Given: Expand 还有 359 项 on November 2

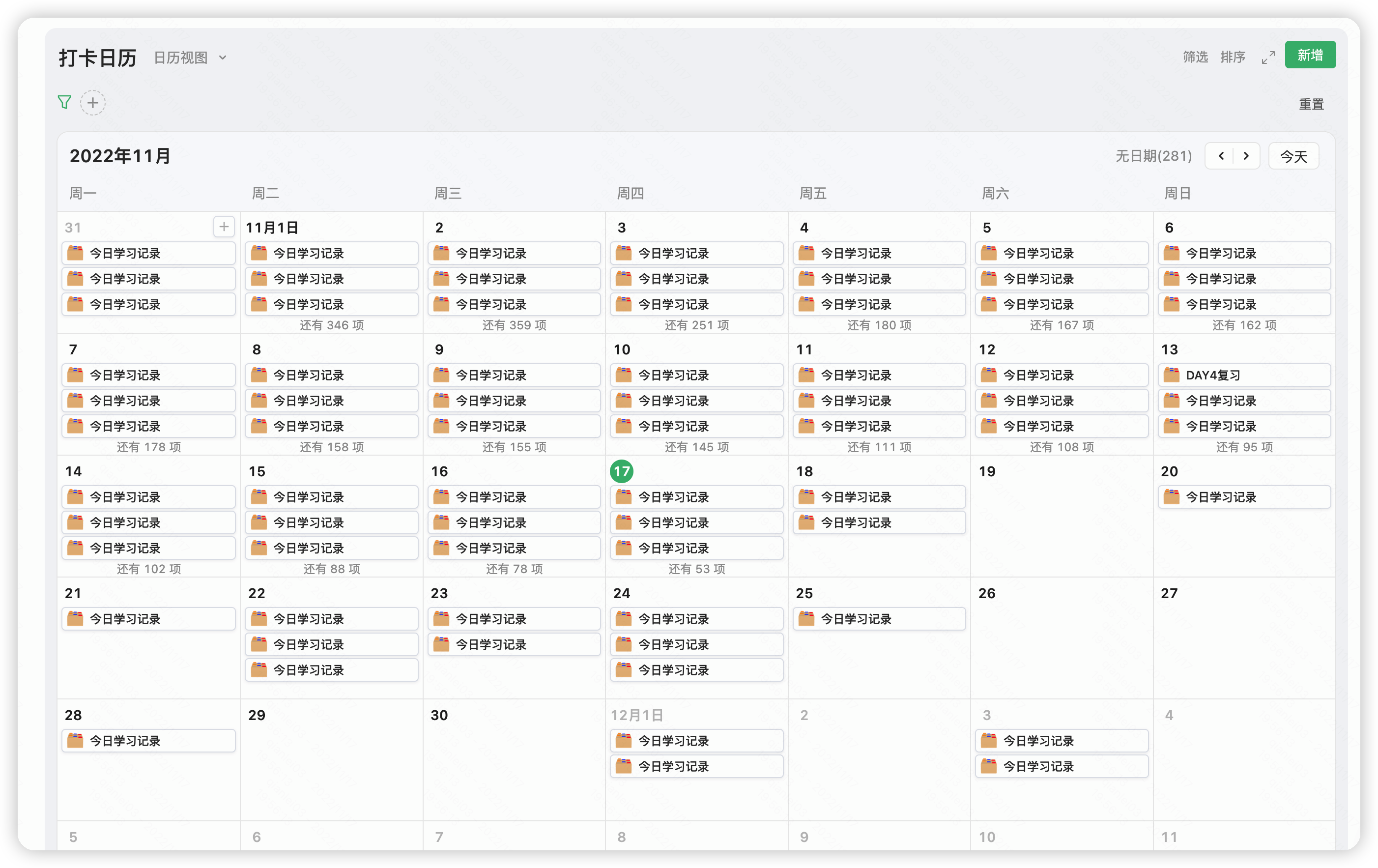Looking at the screenshot, I should [515, 325].
